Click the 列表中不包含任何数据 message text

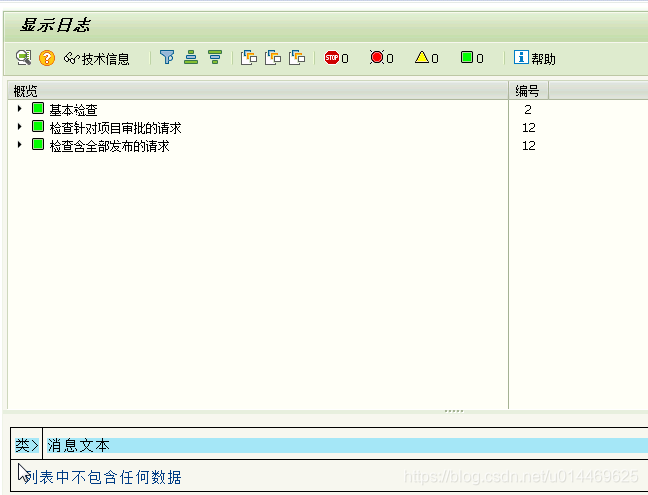pyautogui.click(x=102, y=477)
